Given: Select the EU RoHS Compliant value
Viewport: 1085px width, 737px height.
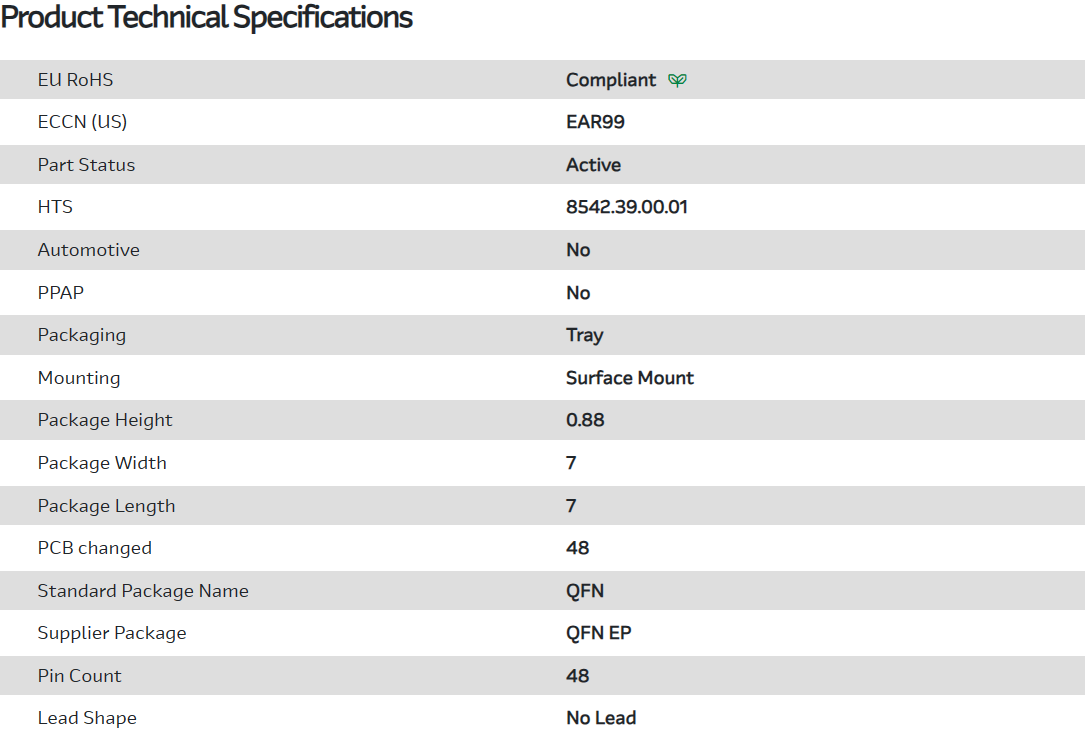Looking at the screenshot, I should click(x=611, y=80).
